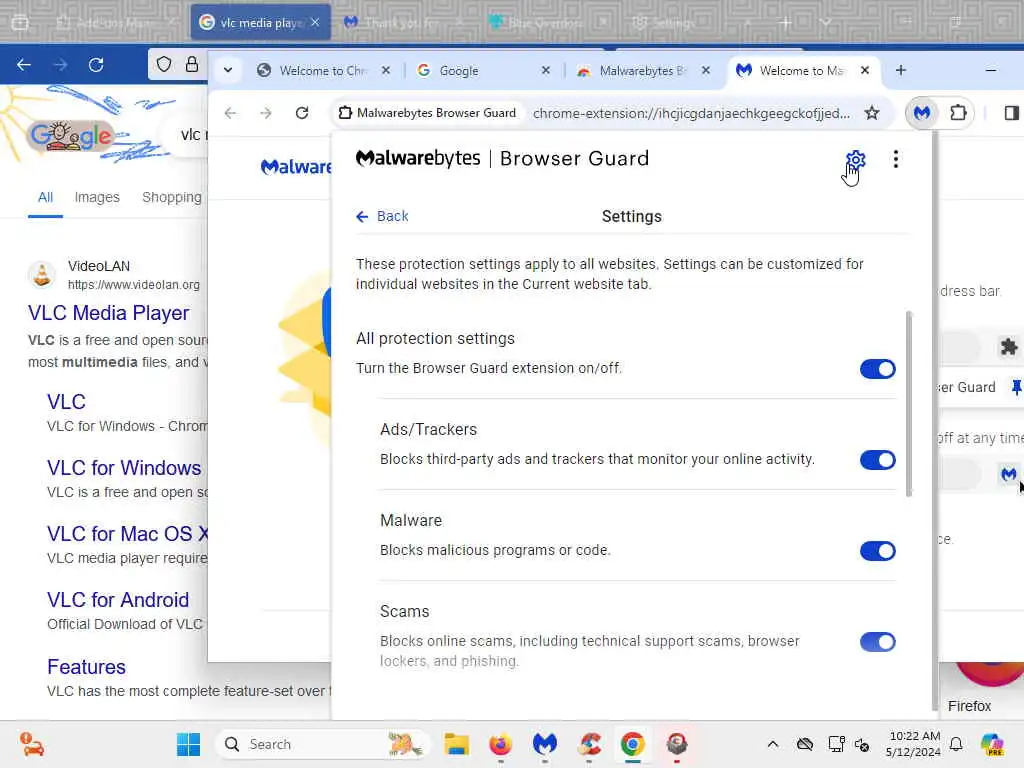Open Browser Guard settings gear icon
Image resolution: width=1024 pixels, height=768 pixels.
(x=856, y=159)
